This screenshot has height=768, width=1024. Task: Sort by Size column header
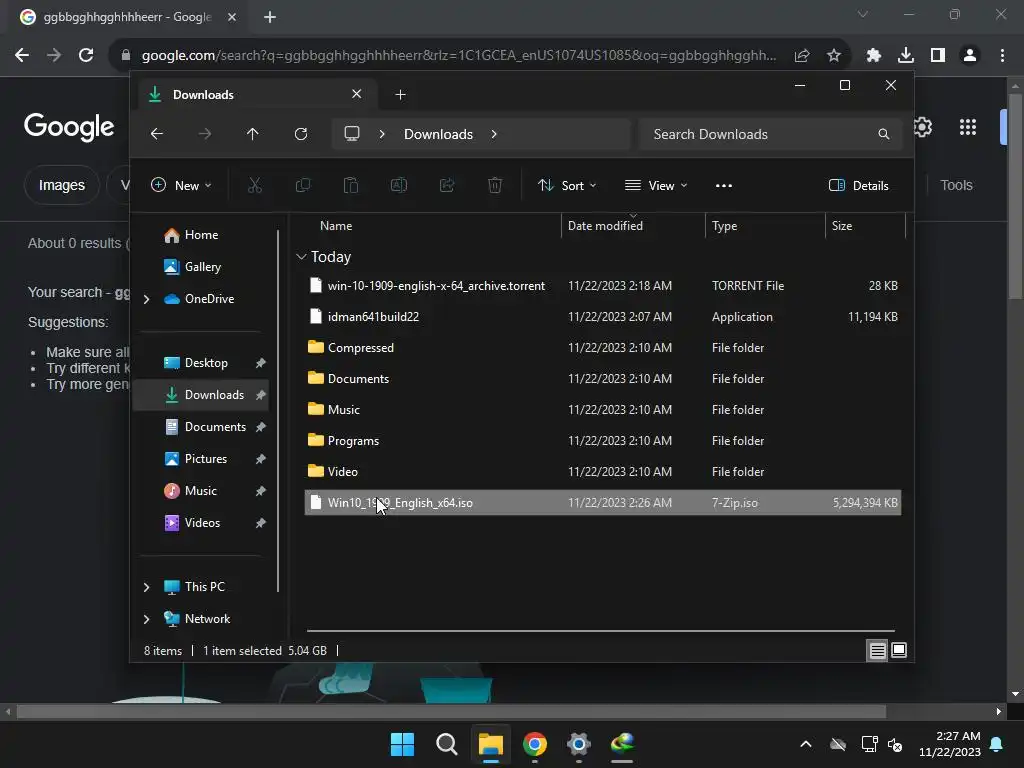865,226
